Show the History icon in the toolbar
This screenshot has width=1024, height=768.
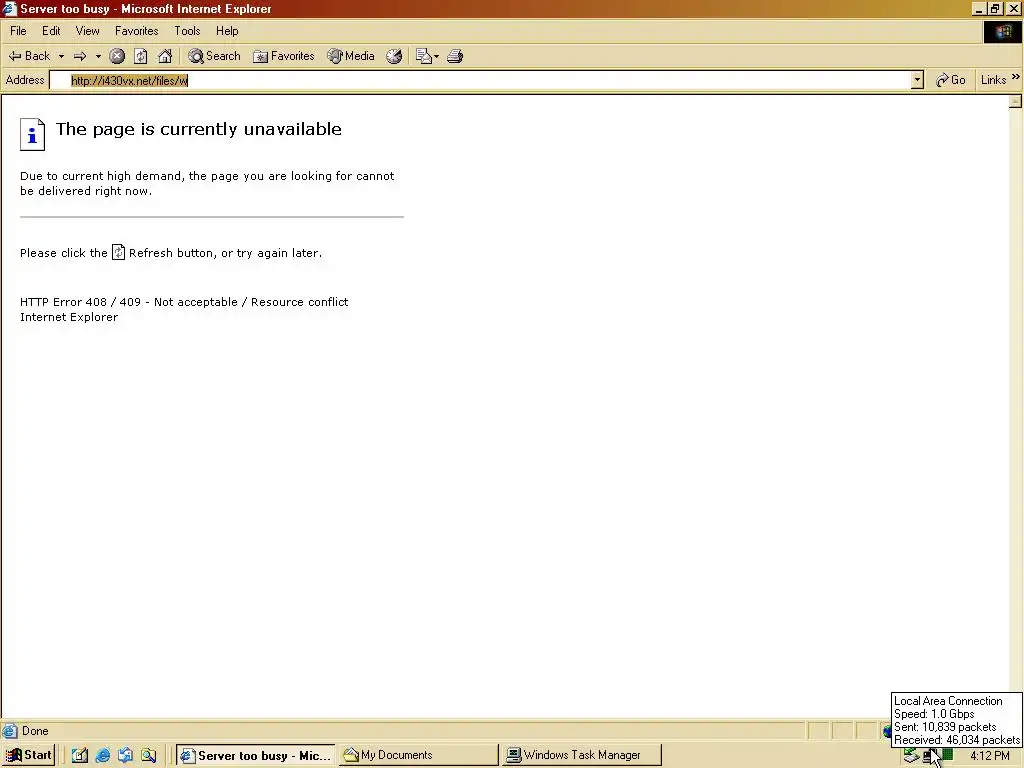click(x=394, y=56)
